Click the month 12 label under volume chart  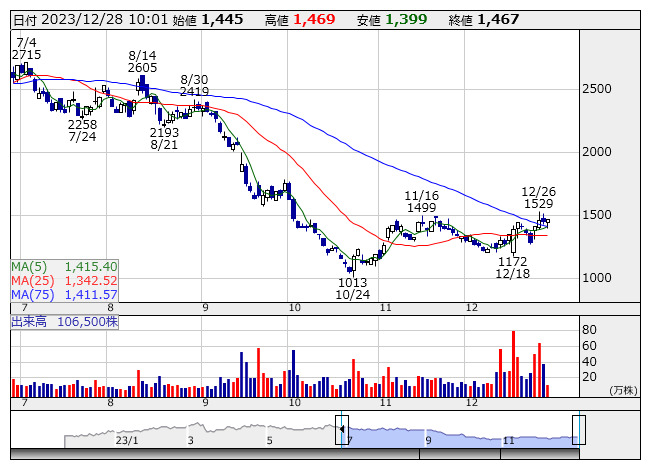point(471,403)
